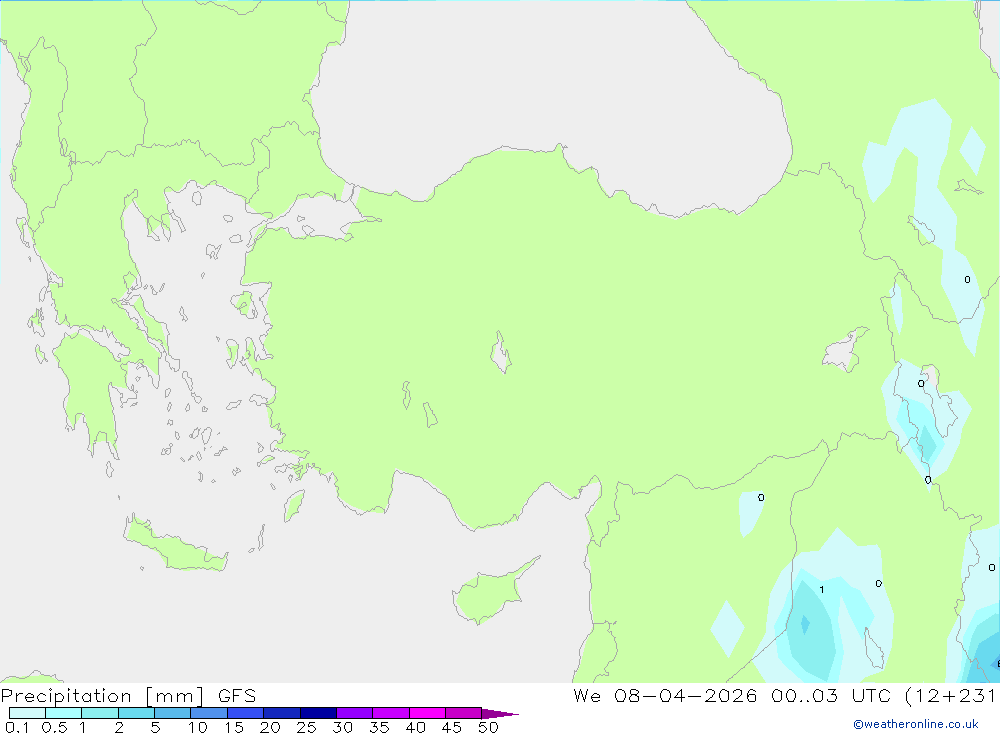Click legend value label '30'

point(342,727)
